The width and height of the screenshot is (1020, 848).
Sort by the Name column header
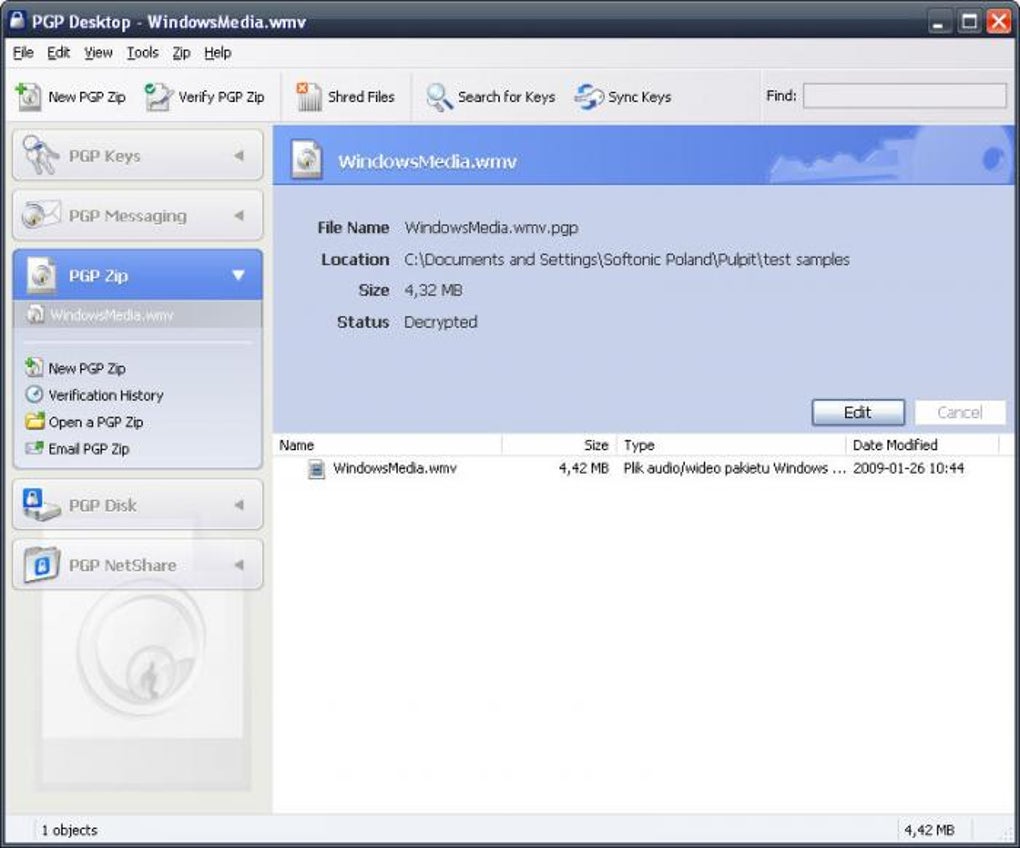coord(387,445)
